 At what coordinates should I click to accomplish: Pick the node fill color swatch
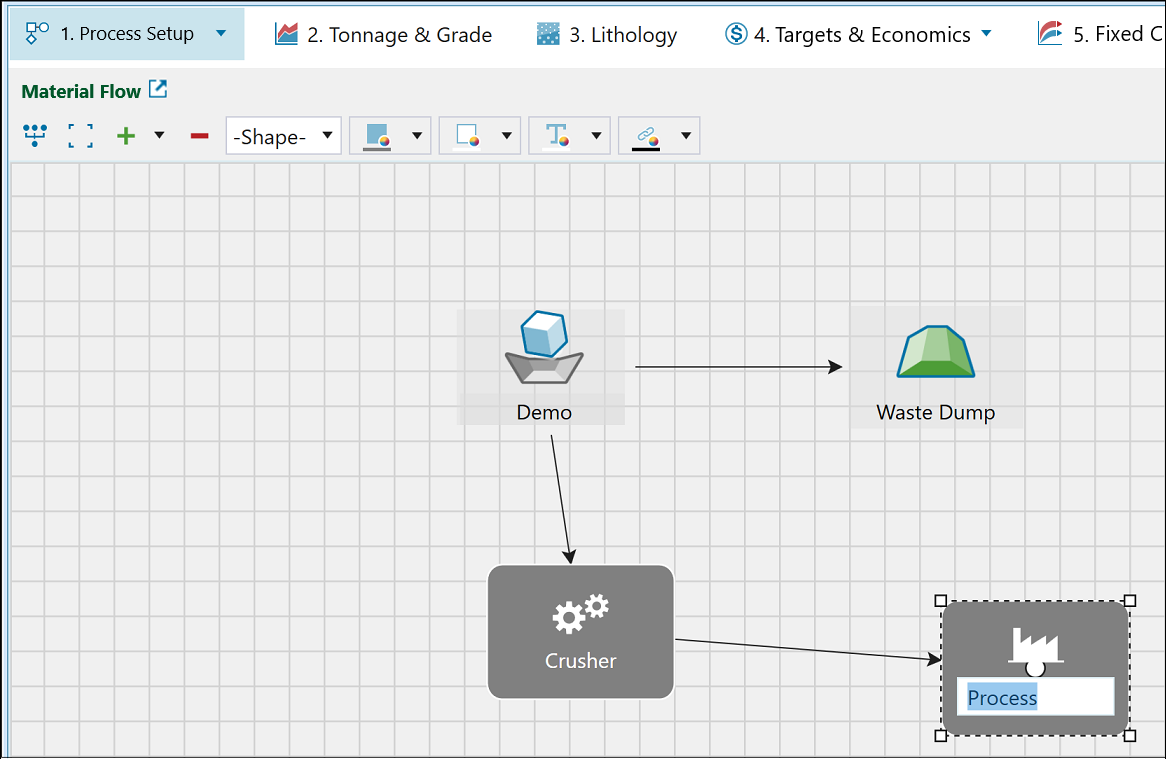[x=377, y=136]
